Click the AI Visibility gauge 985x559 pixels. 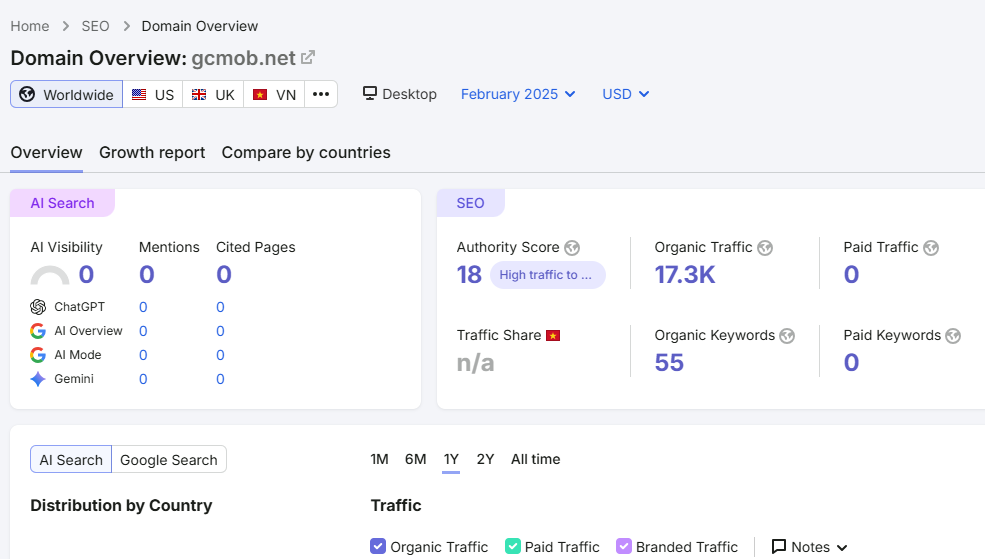(x=50, y=275)
